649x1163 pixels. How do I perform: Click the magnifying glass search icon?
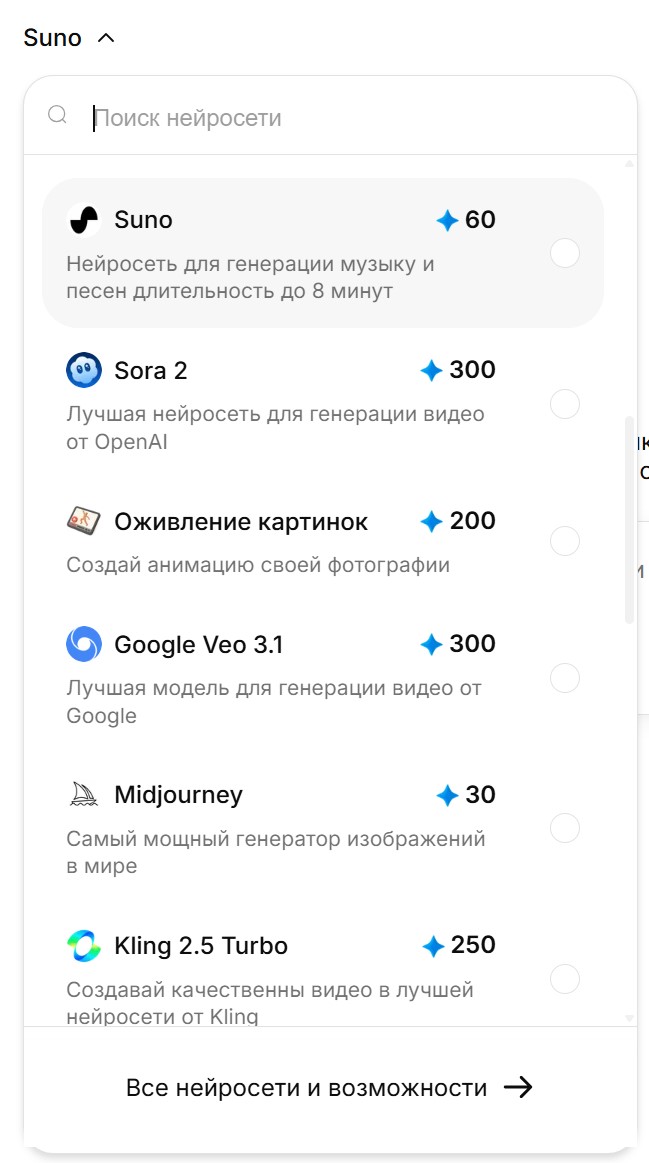pos(57,114)
